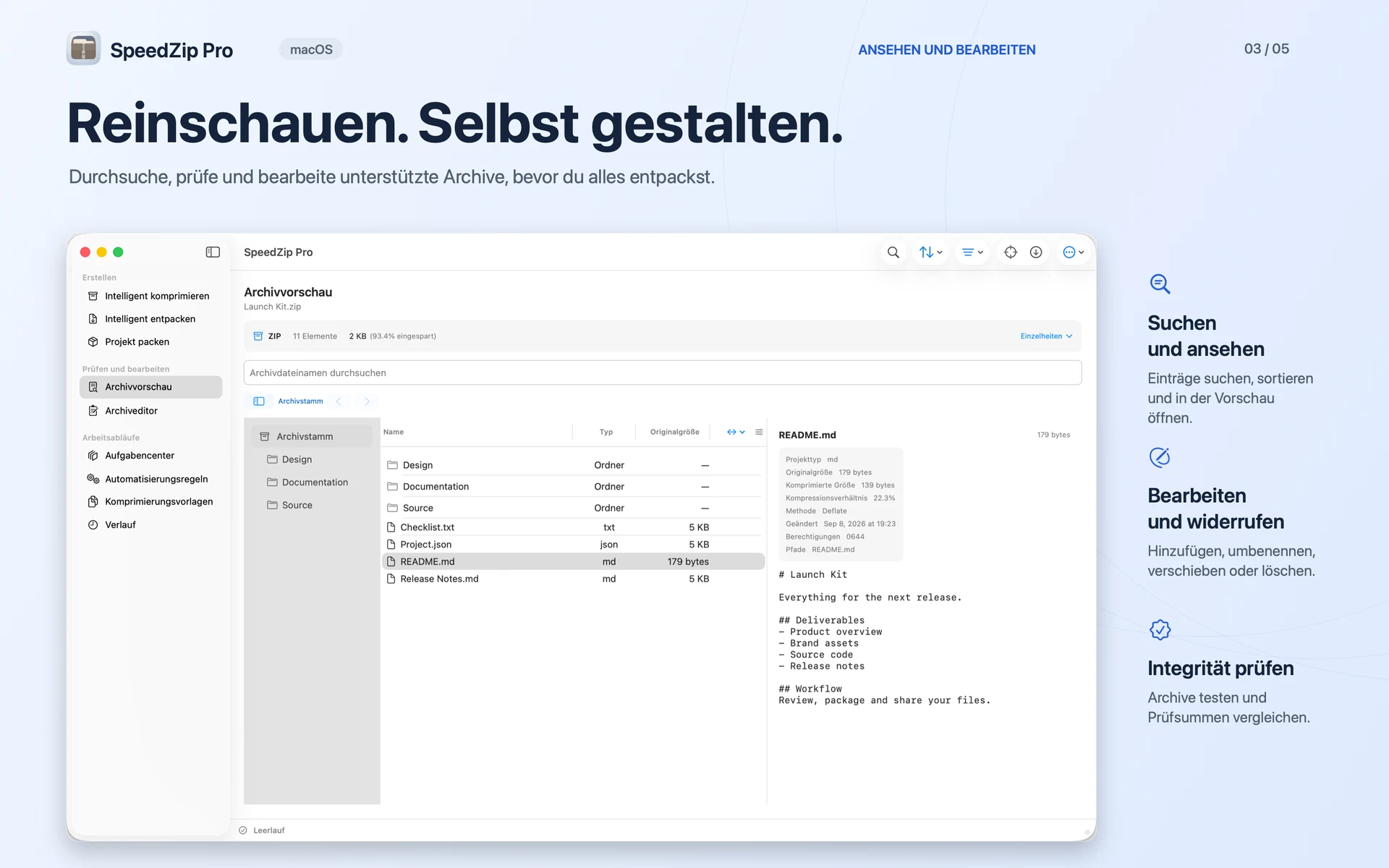Click the Projekt packen cube icon

coord(93,342)
